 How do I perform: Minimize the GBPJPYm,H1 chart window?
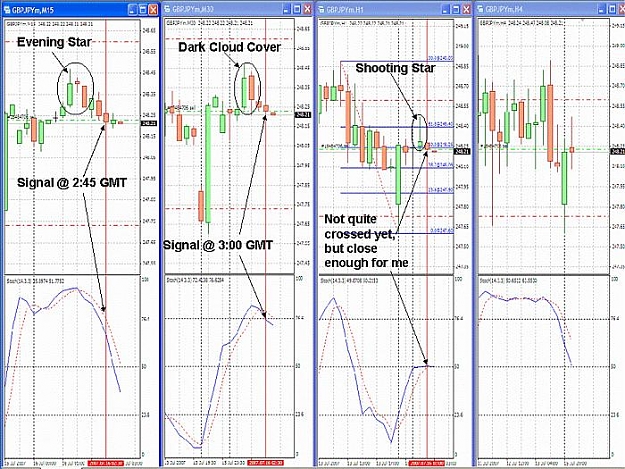coord(446,9)
